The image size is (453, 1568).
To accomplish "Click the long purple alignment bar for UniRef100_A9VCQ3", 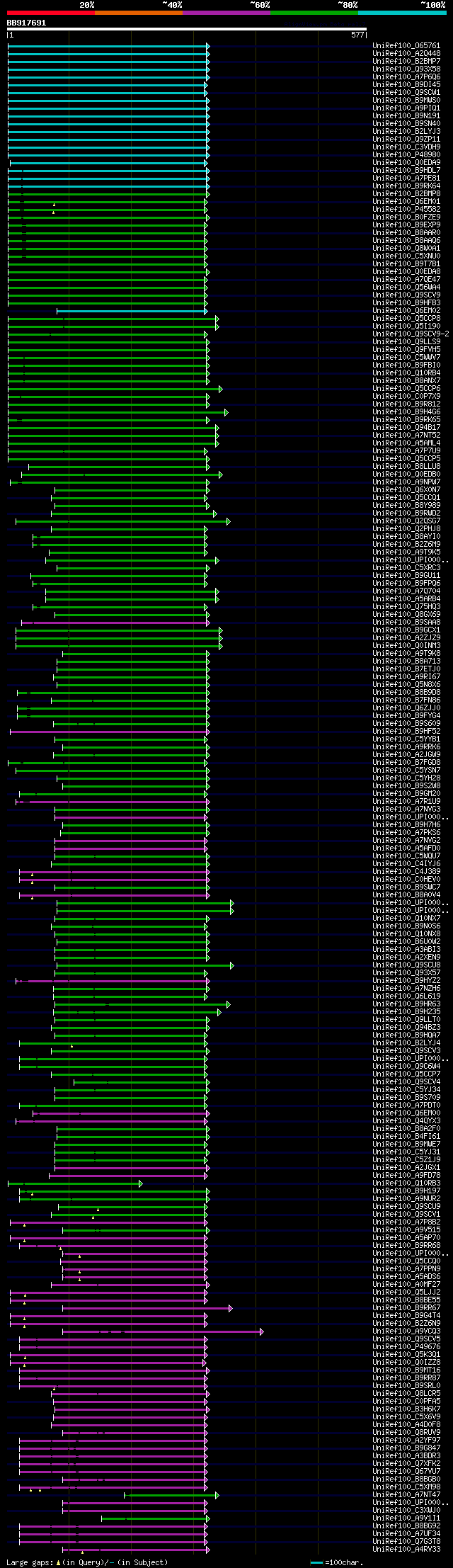I will [x=163, y=1331].
